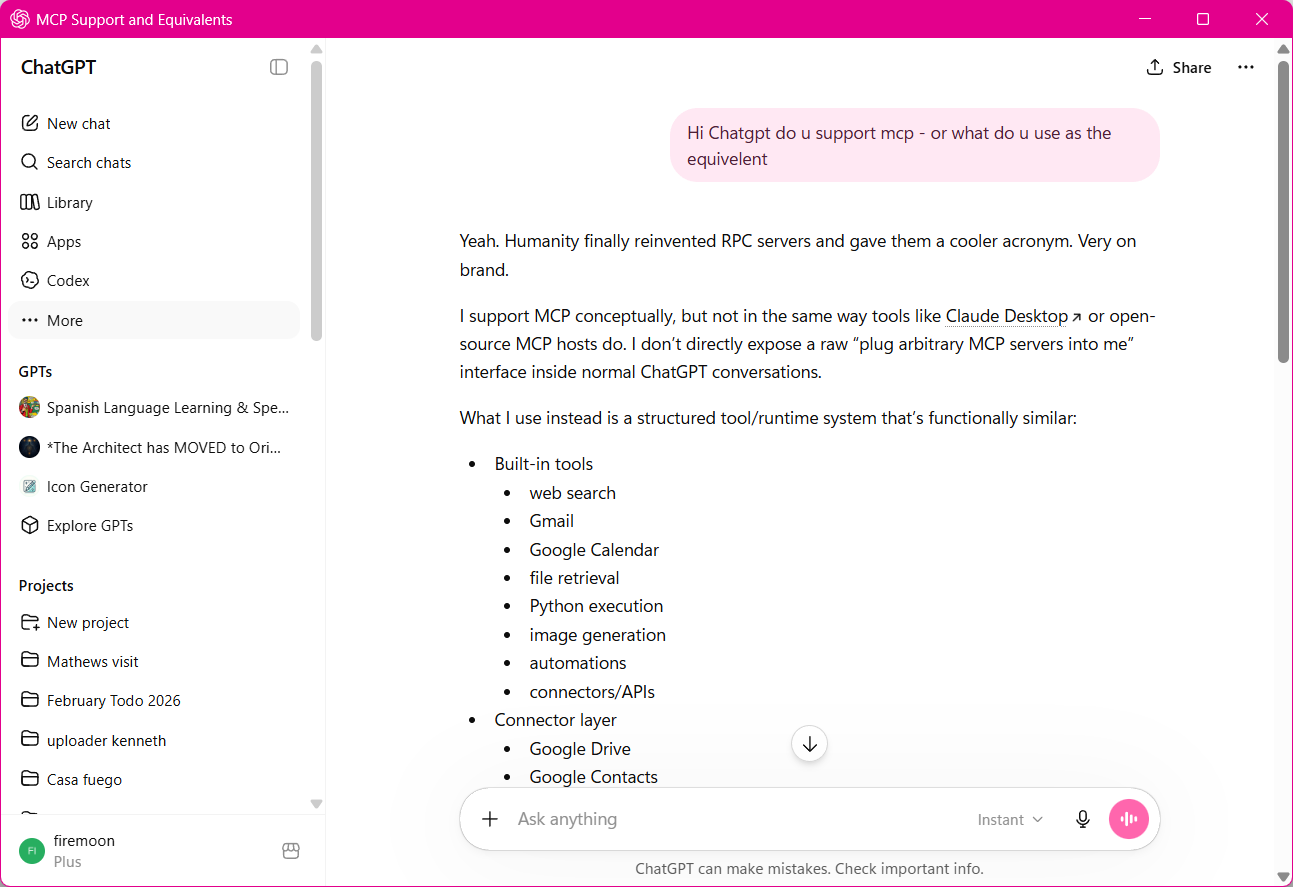This screenshot has width=1293, height=887.
Task: Click the 'image generation' list item
Action: coord(597,635)
